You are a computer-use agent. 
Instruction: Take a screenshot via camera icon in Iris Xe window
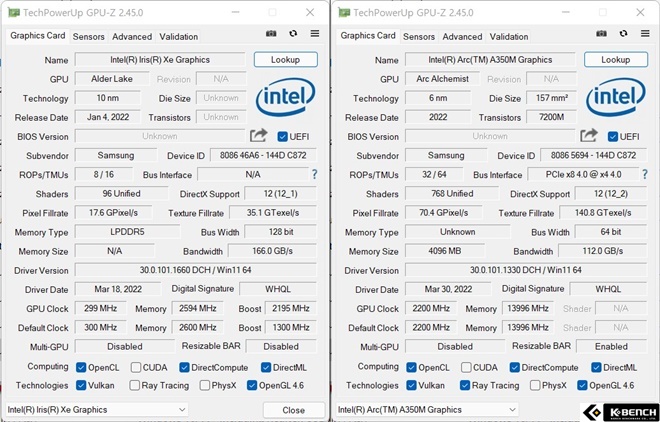pos(271,33)
